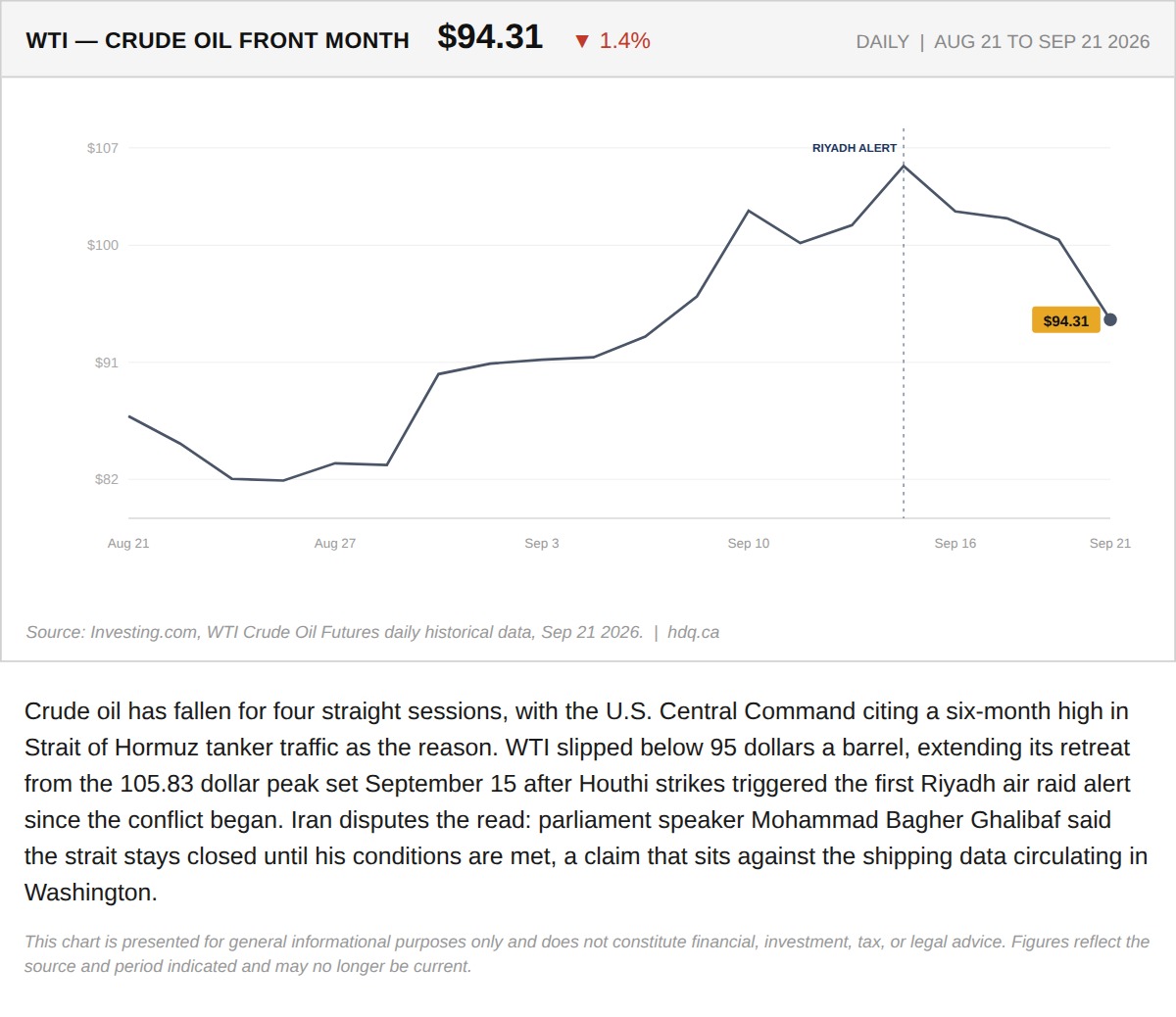This screenshot has height=1017, width=1176.
Task: Select the Sep 21 x-axis date
Action: tap(1110, 543)
